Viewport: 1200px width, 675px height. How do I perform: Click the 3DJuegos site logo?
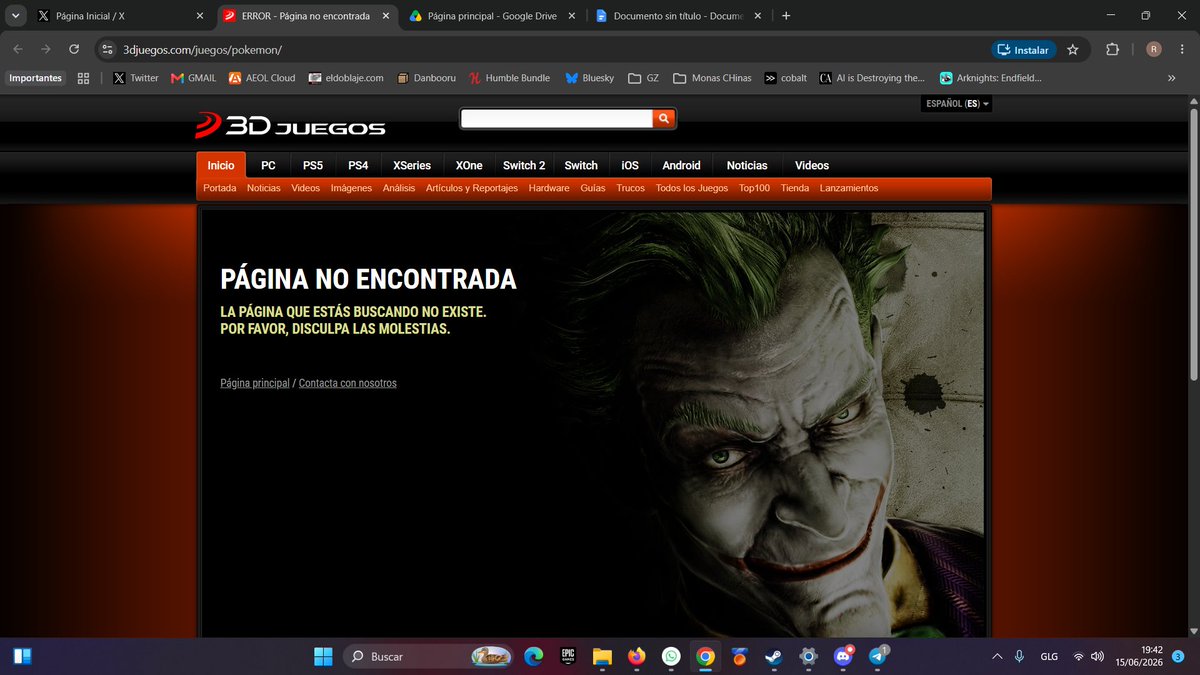pos(290,124)
